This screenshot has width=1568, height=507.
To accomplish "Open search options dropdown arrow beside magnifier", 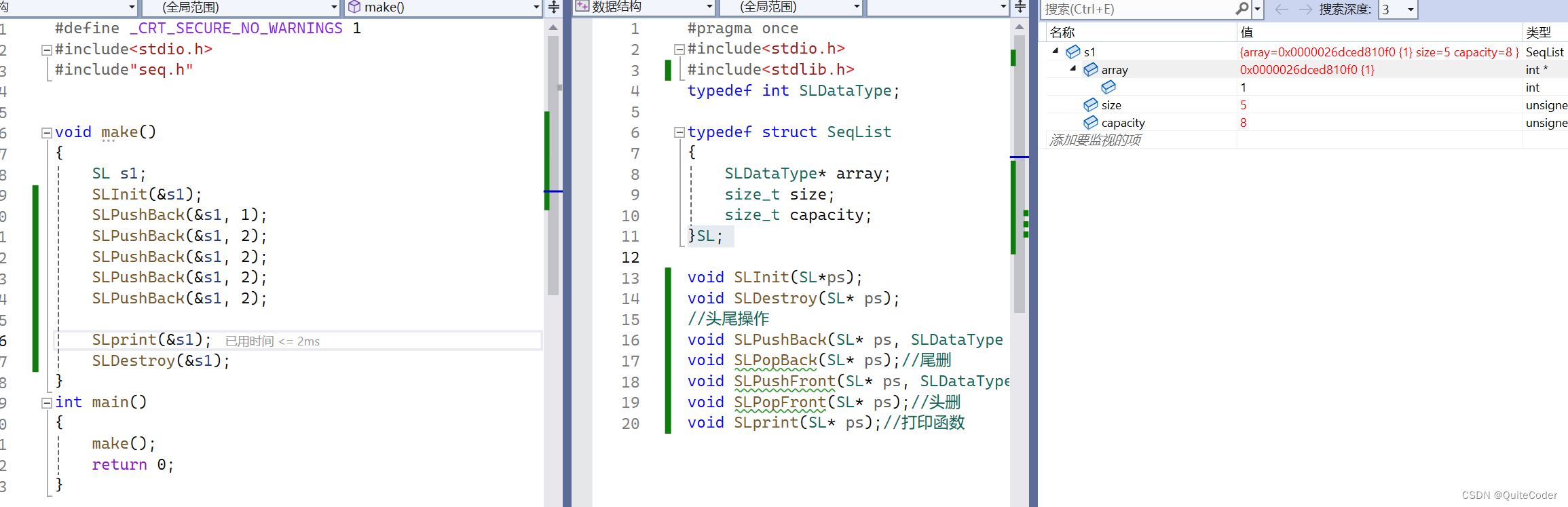I will coord(1257,10).
